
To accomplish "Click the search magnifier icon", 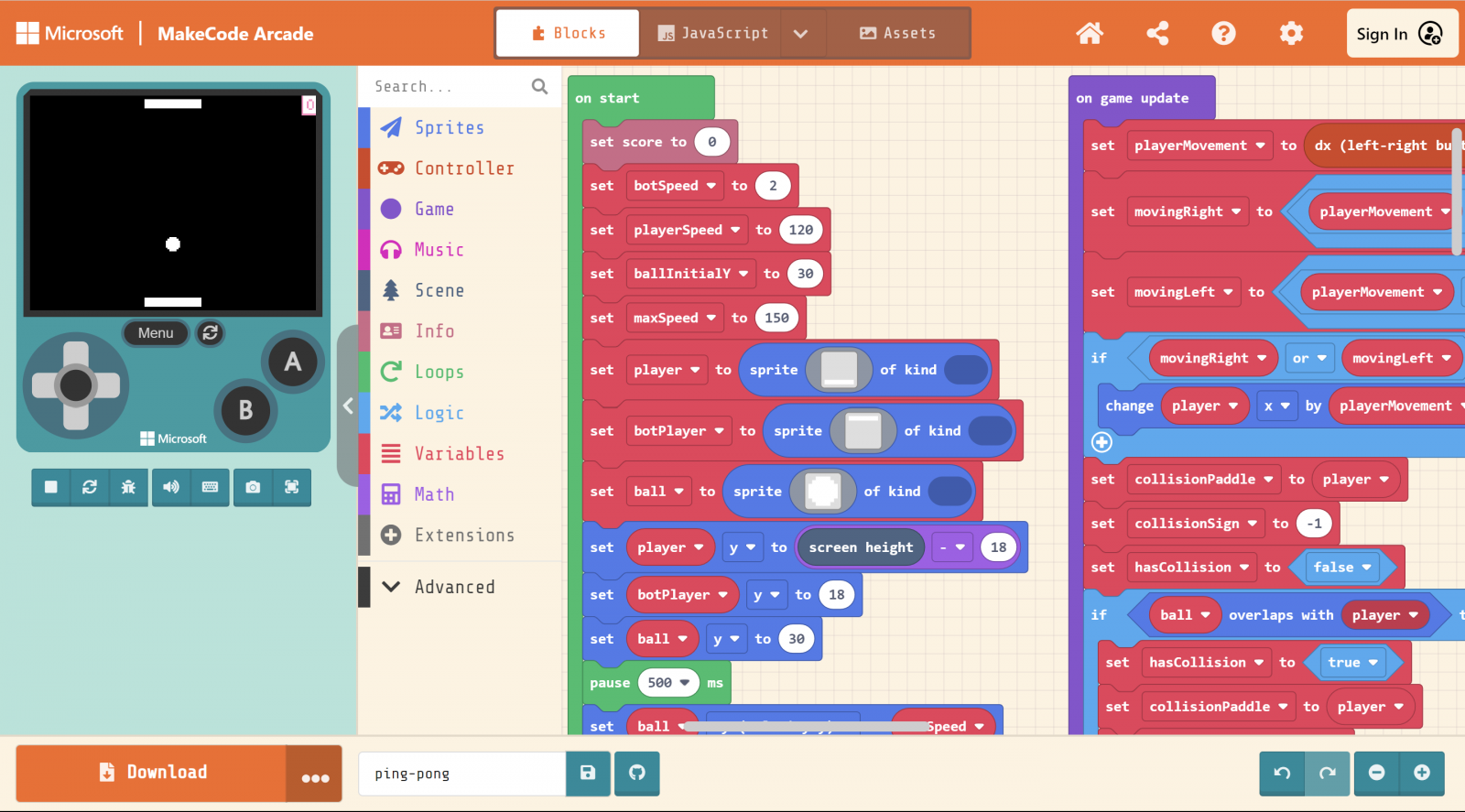I will coord(540,86).
